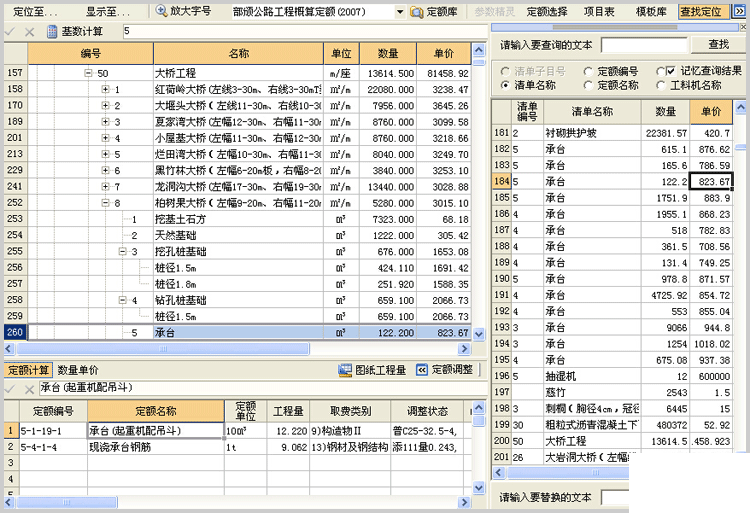Select the 定额编号 radio button

(588, 72)
